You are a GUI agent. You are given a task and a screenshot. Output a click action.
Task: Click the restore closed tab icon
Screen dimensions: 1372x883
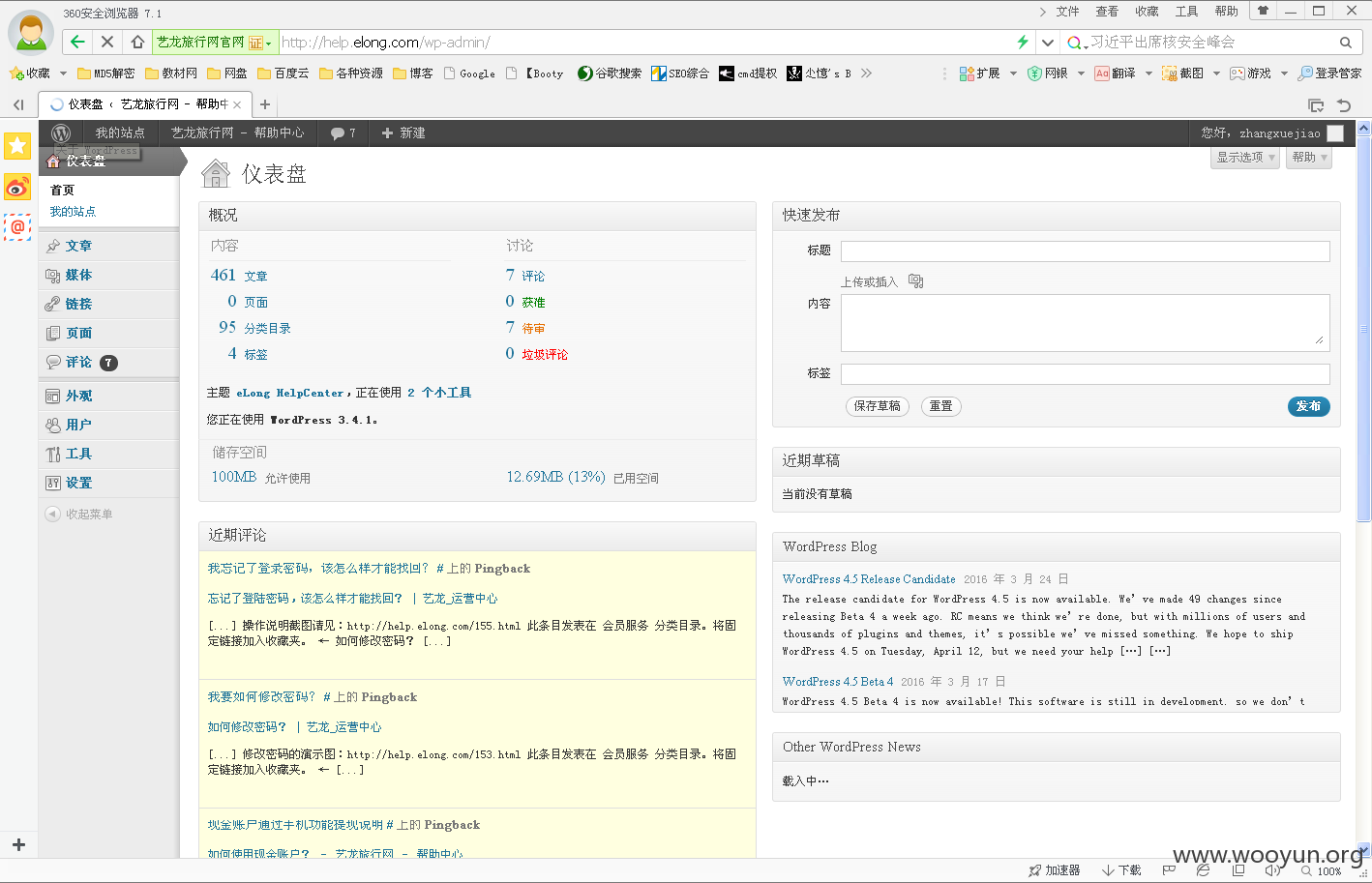pyautogui.click(x=1344, y=105)
